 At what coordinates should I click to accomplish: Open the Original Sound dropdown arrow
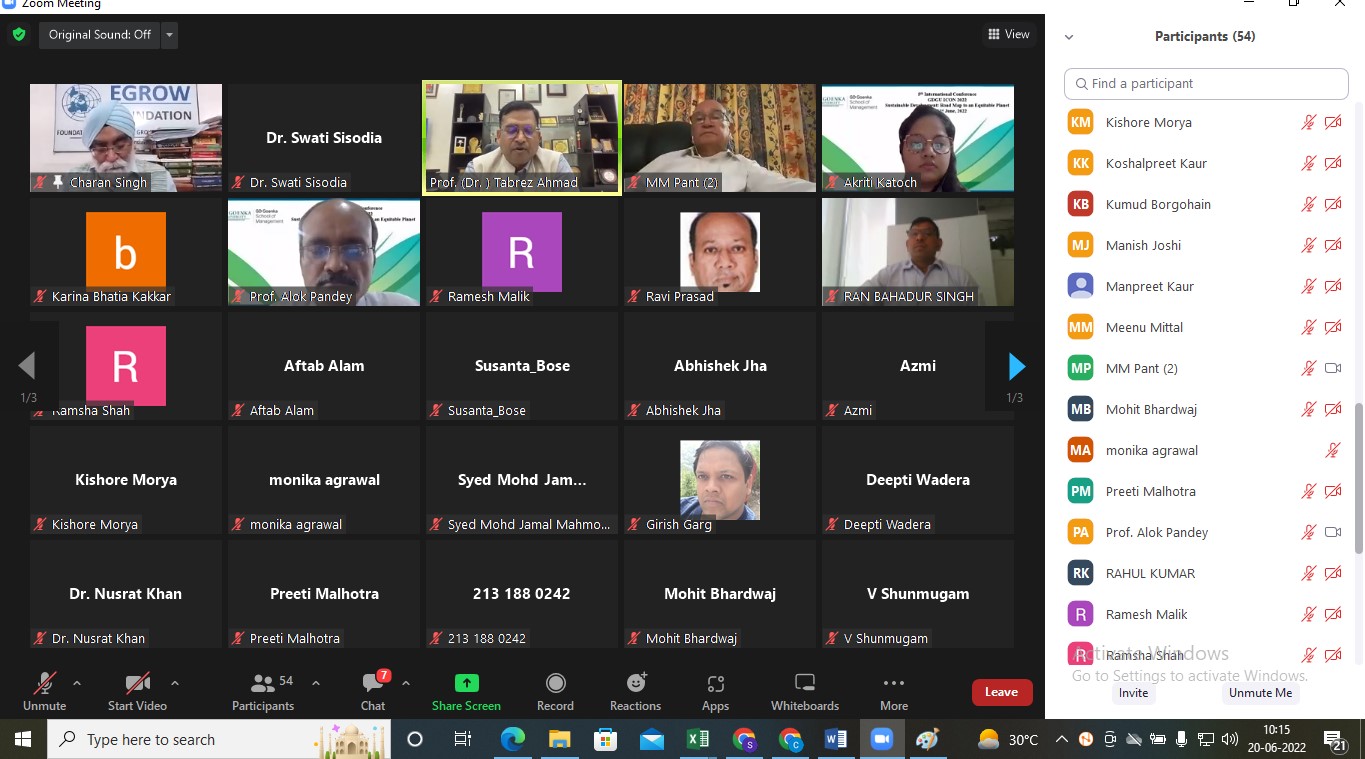click(x=169, y=35)
